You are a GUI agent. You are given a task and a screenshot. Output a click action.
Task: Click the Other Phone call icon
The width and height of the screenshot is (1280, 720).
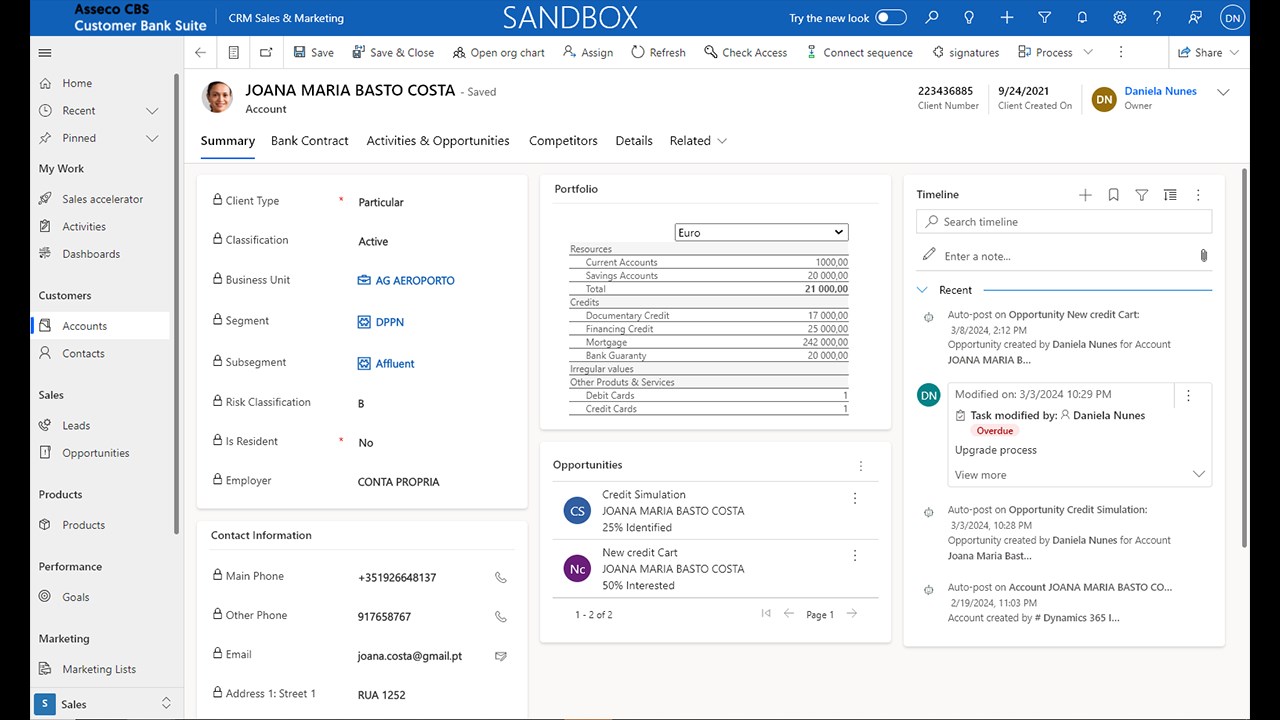click(501, 617)
